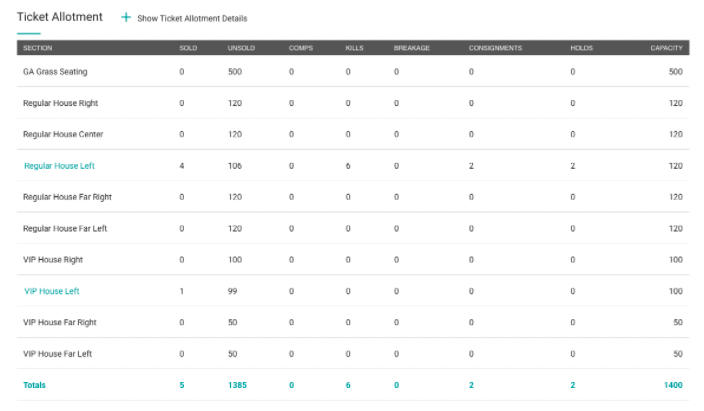
Task: Click the BREAKAGE column header
Action: point(412,48)
